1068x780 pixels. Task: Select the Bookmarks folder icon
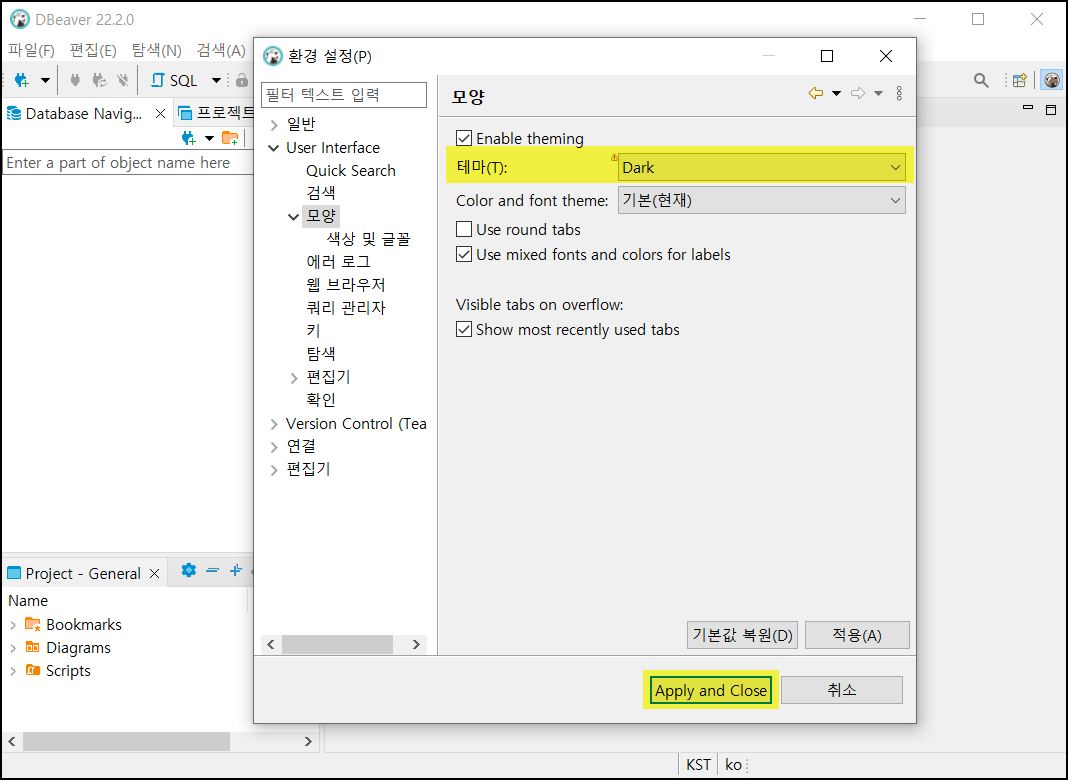click(33, 624)
